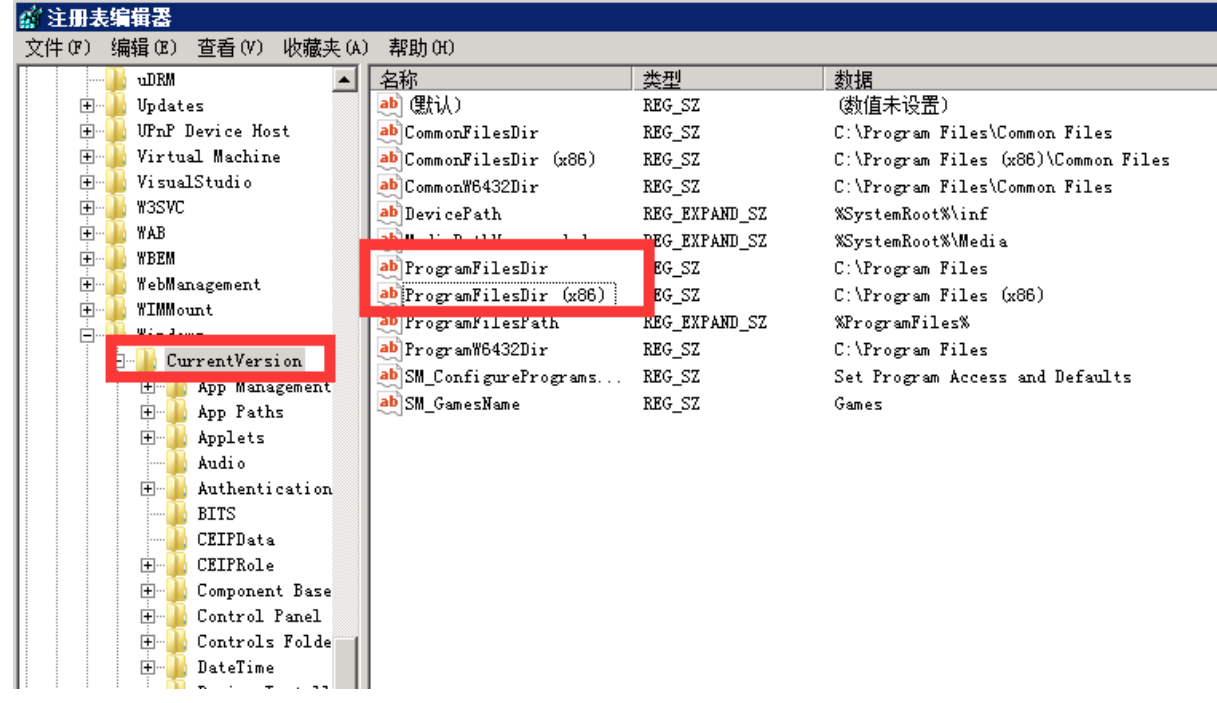
Task: Click the WBEM folder icon
Action: [x=117, y=258]
